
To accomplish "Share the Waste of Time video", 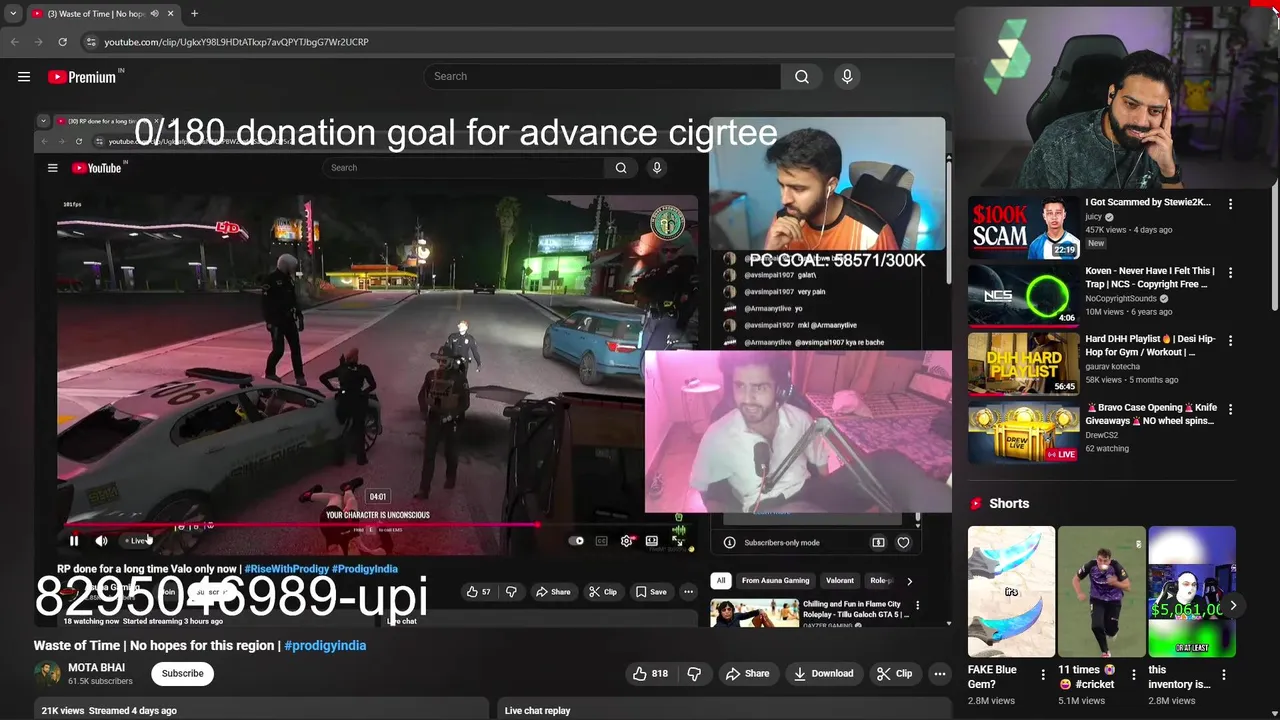I will pyautogui.click(x=747, y=673).
